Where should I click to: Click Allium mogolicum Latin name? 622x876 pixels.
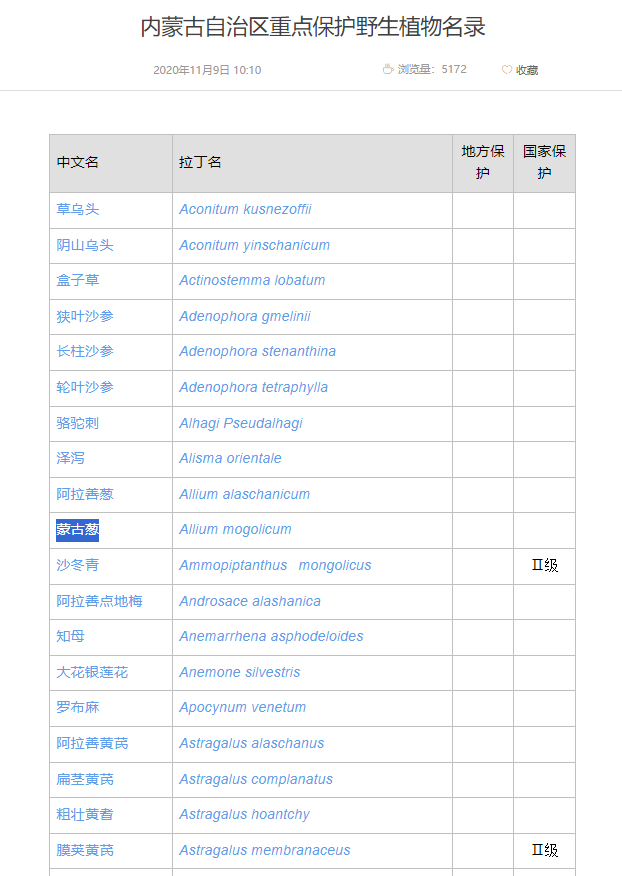coord(235,530)
